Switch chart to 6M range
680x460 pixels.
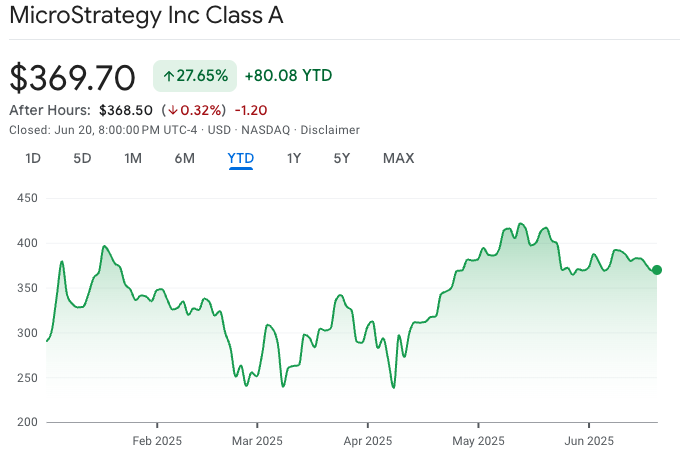click(x=184, y=158)
